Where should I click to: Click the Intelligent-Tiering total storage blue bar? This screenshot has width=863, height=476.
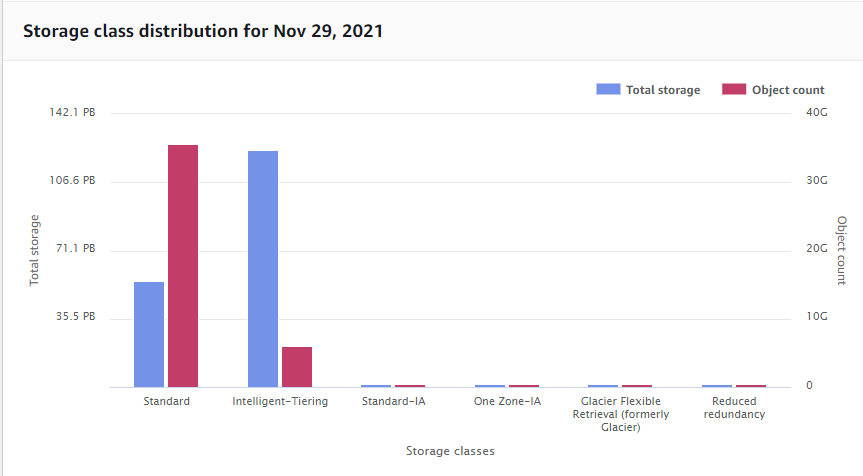tap(263, 269)
